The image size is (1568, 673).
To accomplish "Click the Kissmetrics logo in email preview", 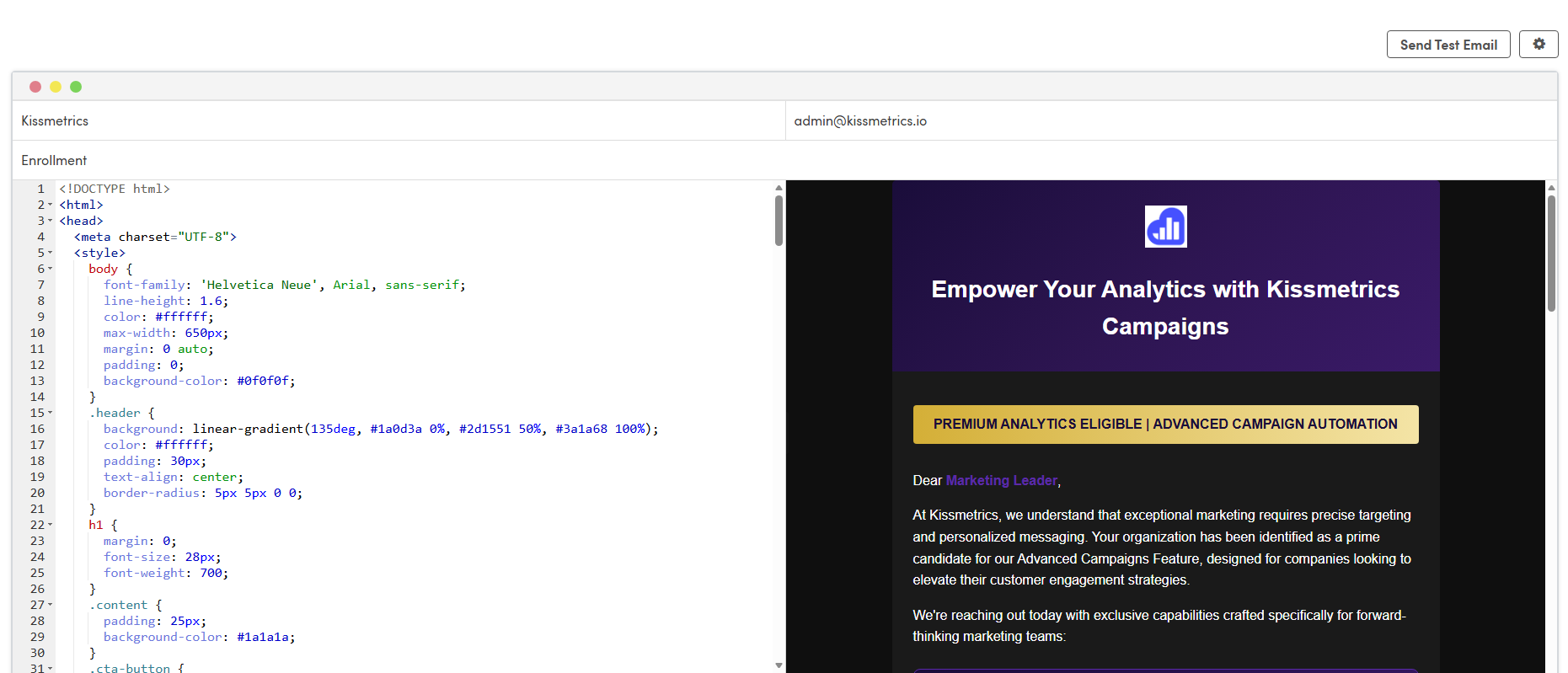I will [1165, 227].
